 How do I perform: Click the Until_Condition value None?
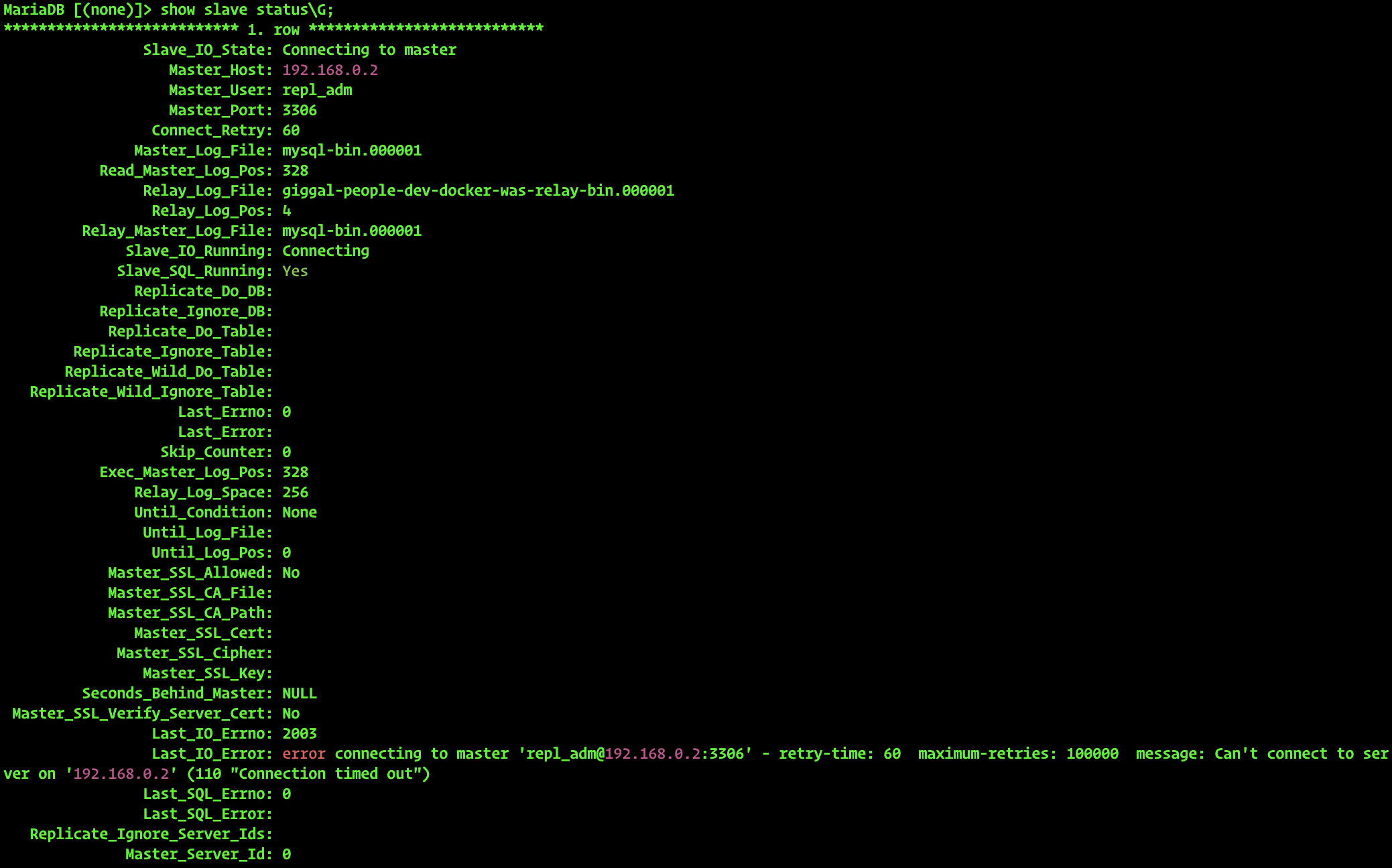(299, 513)
